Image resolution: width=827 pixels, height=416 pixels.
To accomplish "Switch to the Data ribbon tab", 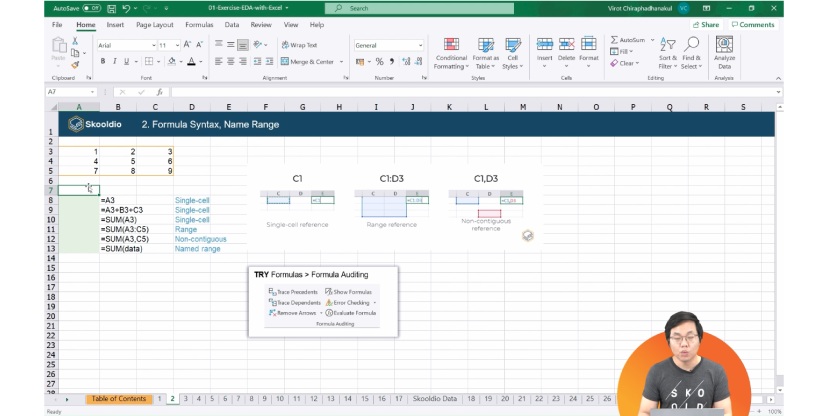I will (x=232, y=25).
